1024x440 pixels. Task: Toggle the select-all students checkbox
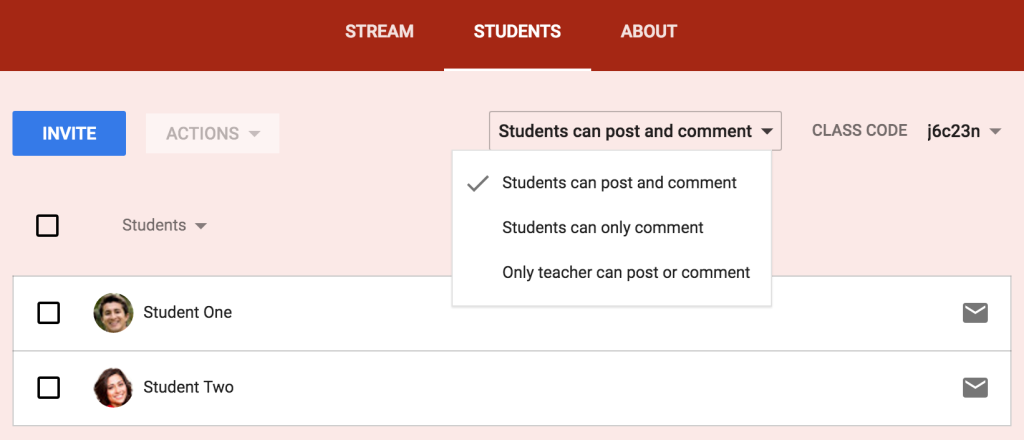48,226
